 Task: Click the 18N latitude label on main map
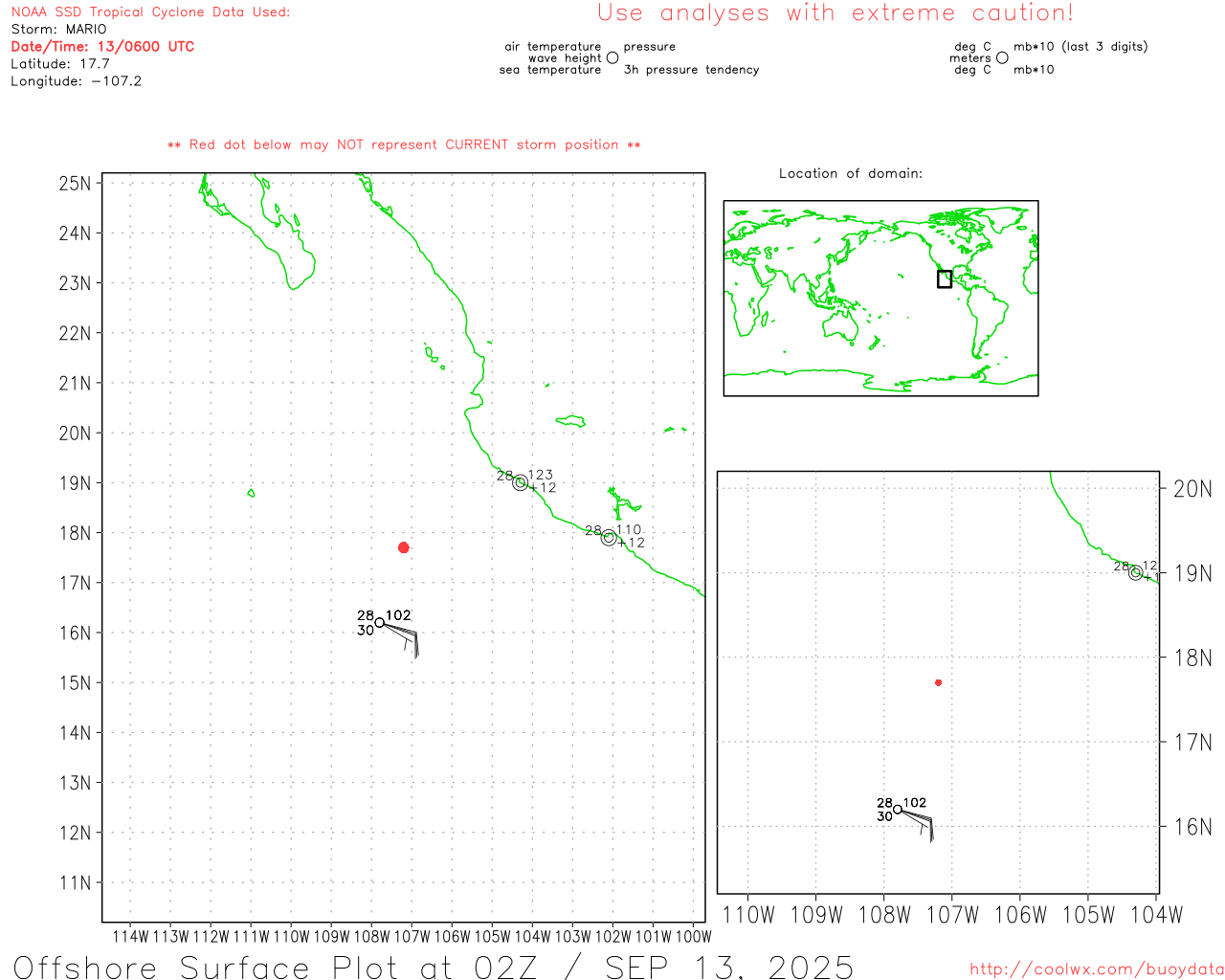tap(75, 533)
